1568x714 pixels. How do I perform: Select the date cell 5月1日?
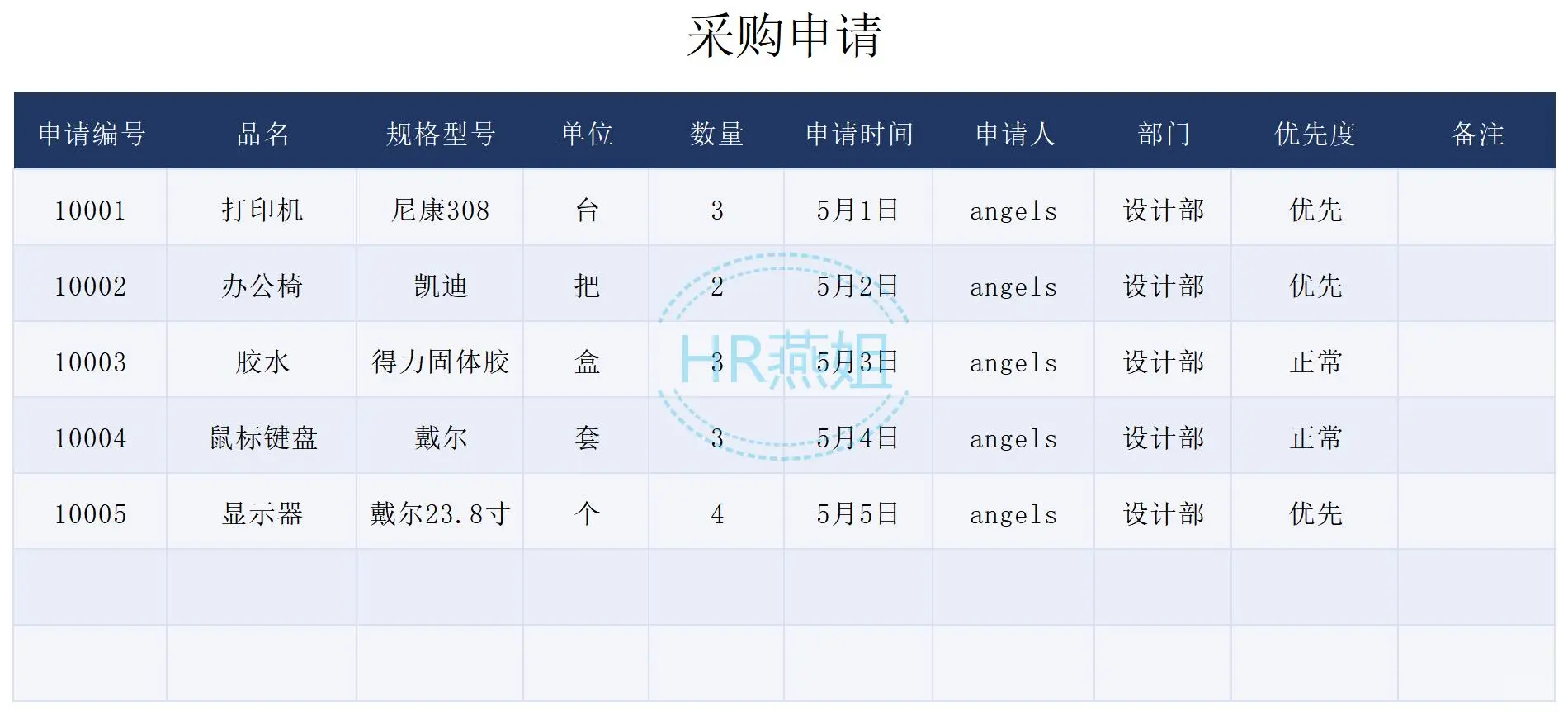[x=858, y=207]
